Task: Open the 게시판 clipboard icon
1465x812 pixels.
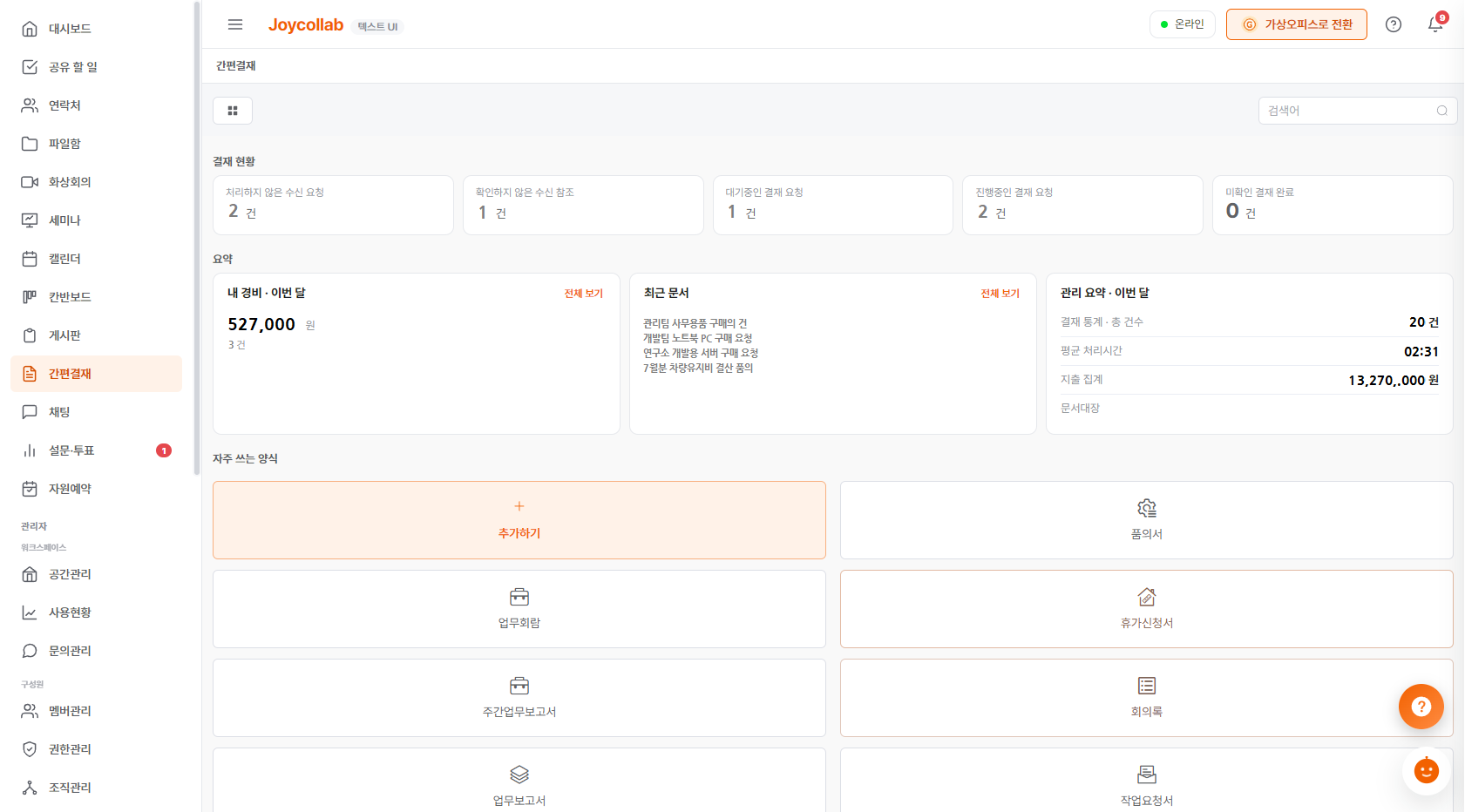Action: (30, 335)
